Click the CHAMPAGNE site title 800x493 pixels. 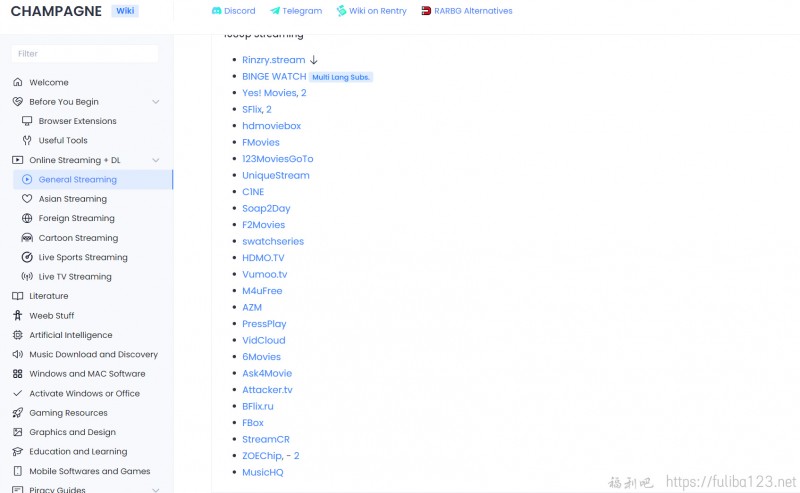(x=56, y=11)
